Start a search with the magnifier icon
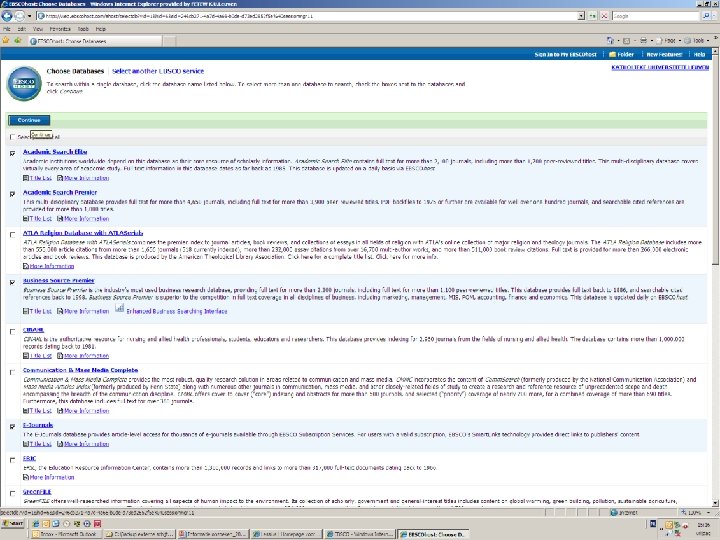 pyautogui.click(x=706, y=16)
